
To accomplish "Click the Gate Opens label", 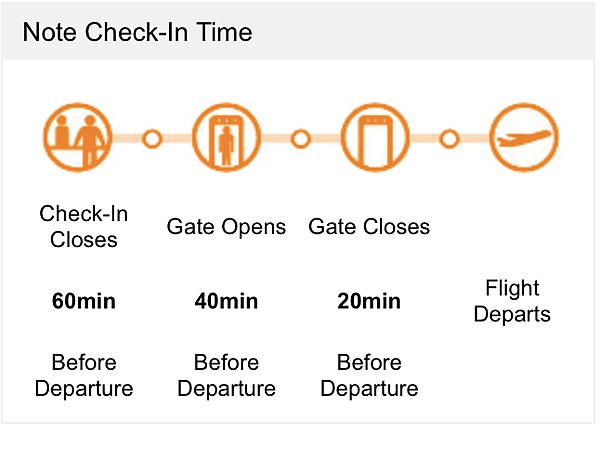I will (226, 227).
